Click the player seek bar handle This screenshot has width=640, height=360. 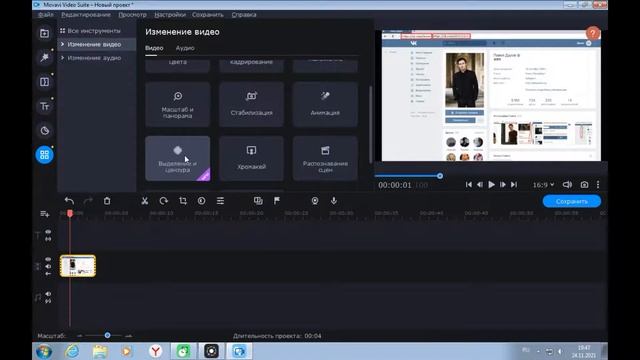[440, 176]
